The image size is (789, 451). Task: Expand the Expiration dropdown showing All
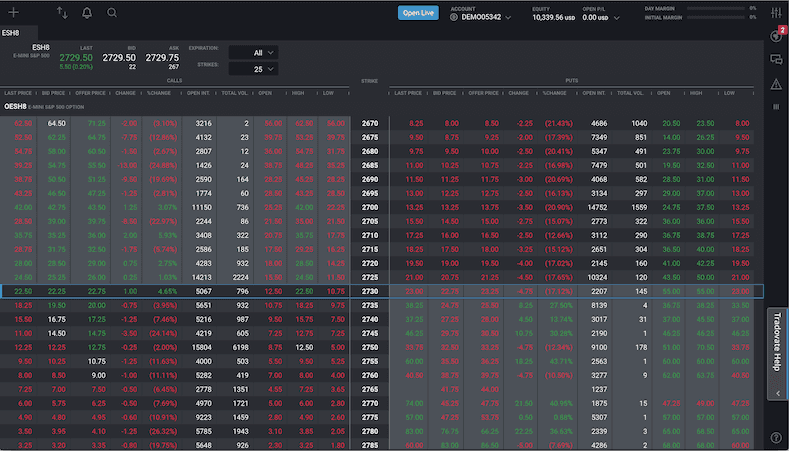(x=253, y=52)
